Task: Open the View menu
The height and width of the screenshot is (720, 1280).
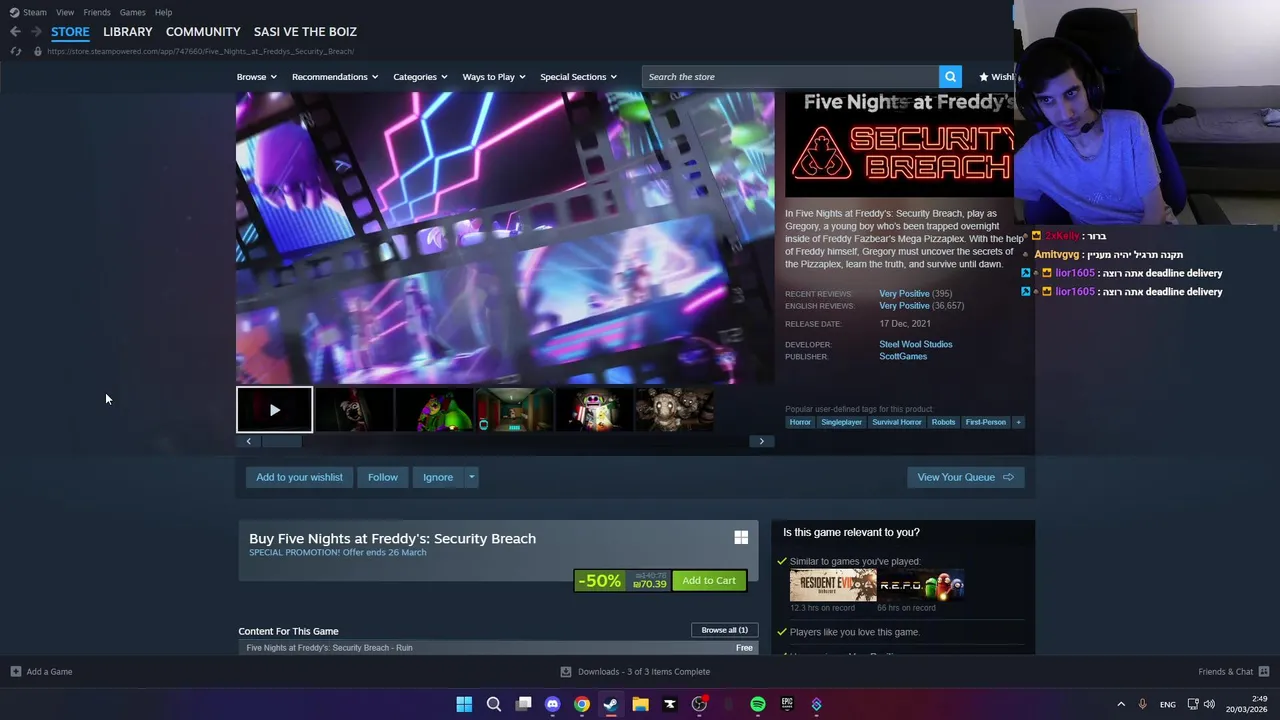Action: [65, 12]
